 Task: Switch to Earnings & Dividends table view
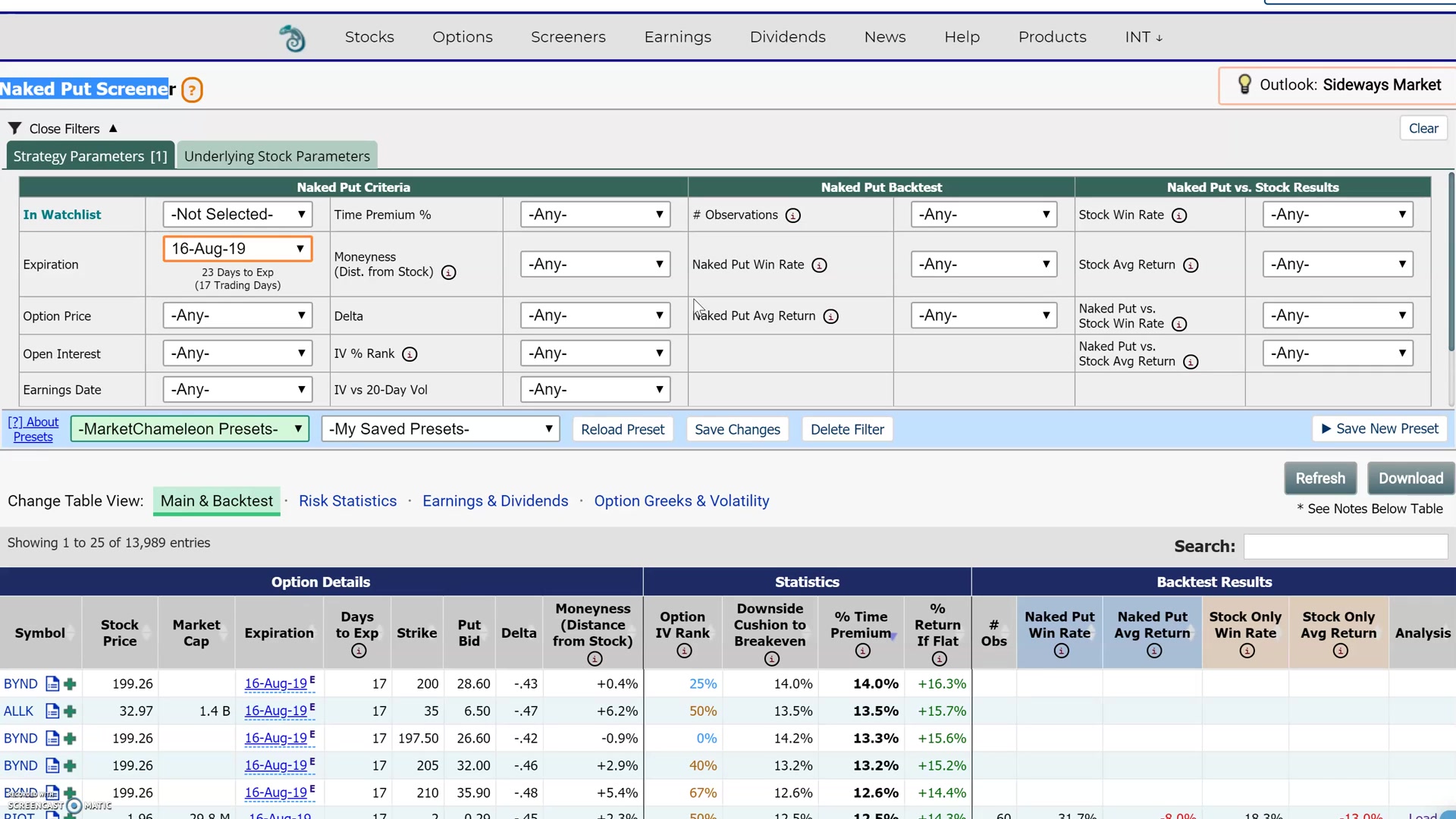(x=495, y=501)
